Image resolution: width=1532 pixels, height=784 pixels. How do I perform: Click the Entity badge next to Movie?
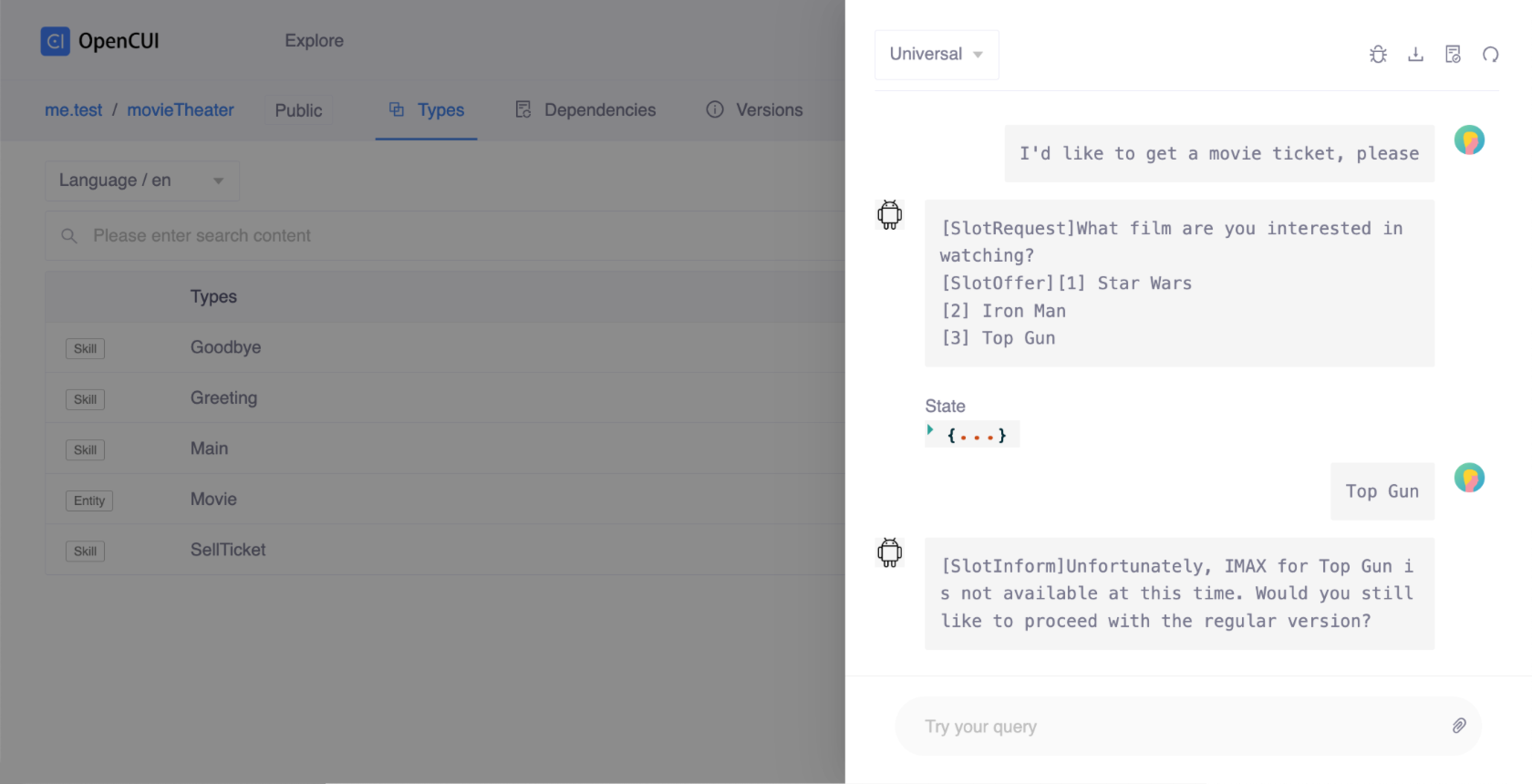tap(88, 500)
